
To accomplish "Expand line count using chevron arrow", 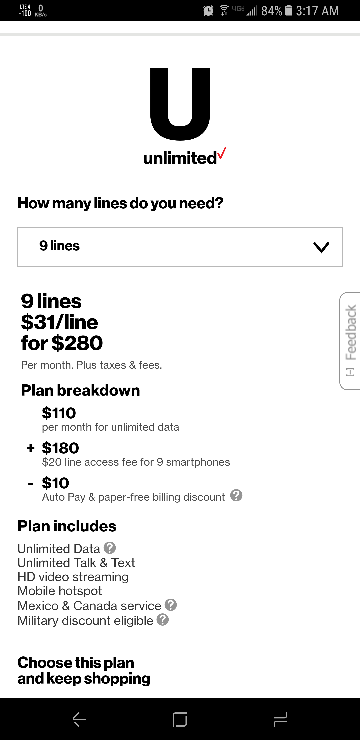I will pos(321,247).
